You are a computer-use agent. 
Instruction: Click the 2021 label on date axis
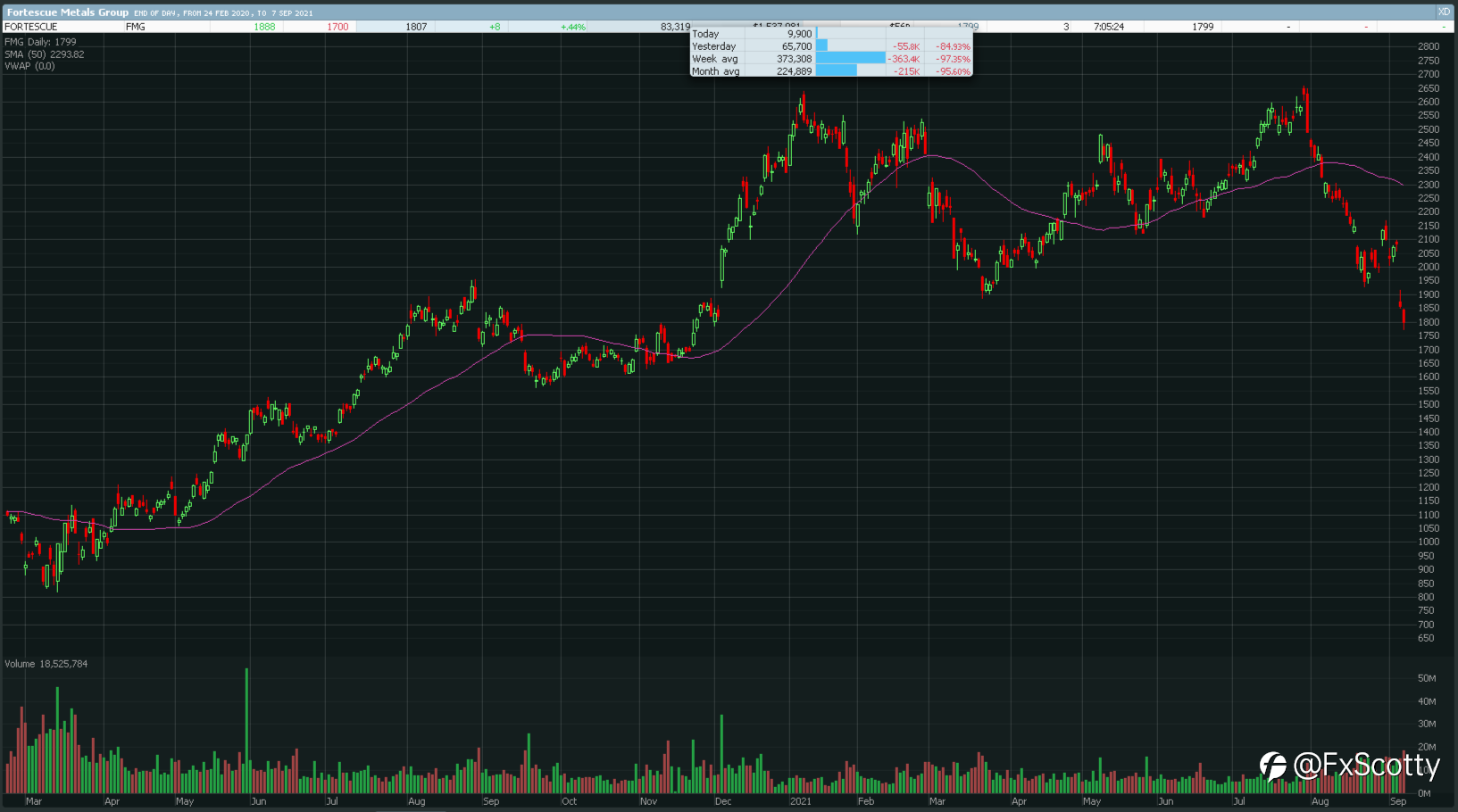801,801
